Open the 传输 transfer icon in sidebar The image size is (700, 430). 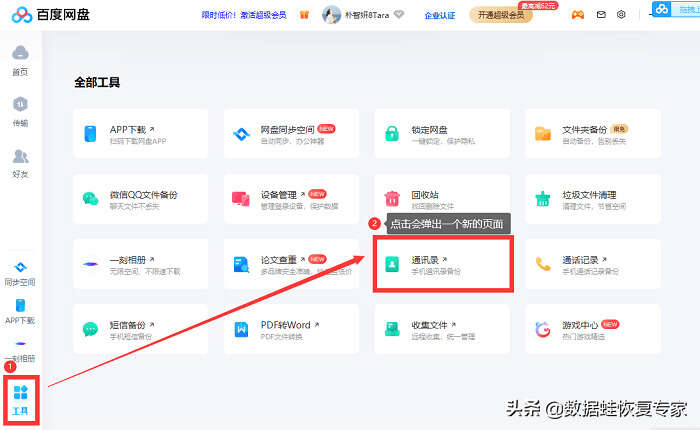click(x=20, y=112)
